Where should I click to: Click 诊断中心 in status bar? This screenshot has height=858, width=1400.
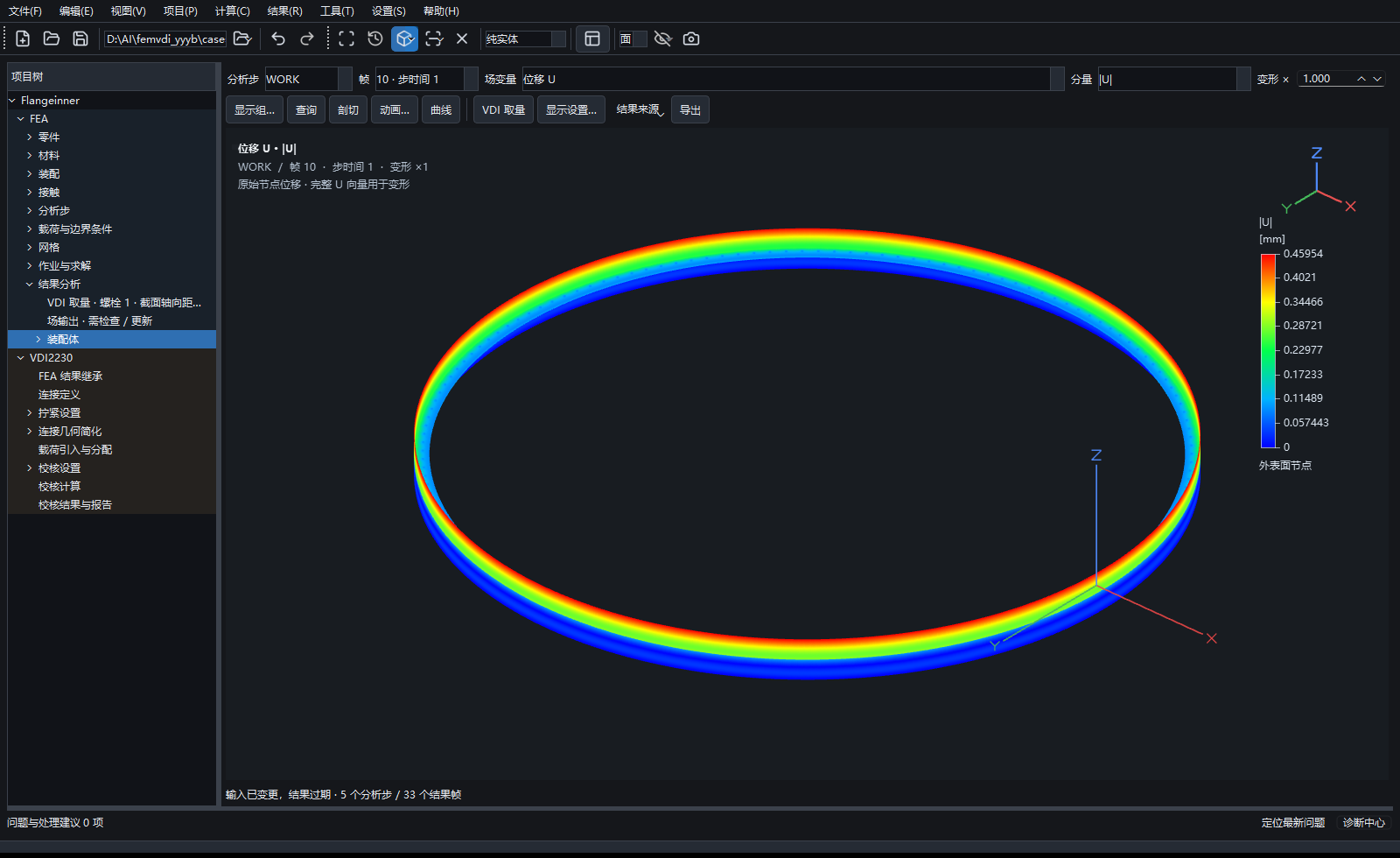(x=1364, y=822)
